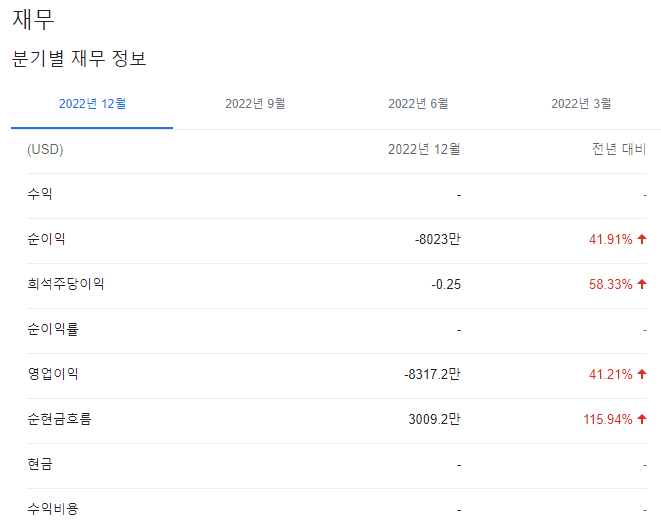
Task: Click the (USD) currency label
Action: pos(45,150)
